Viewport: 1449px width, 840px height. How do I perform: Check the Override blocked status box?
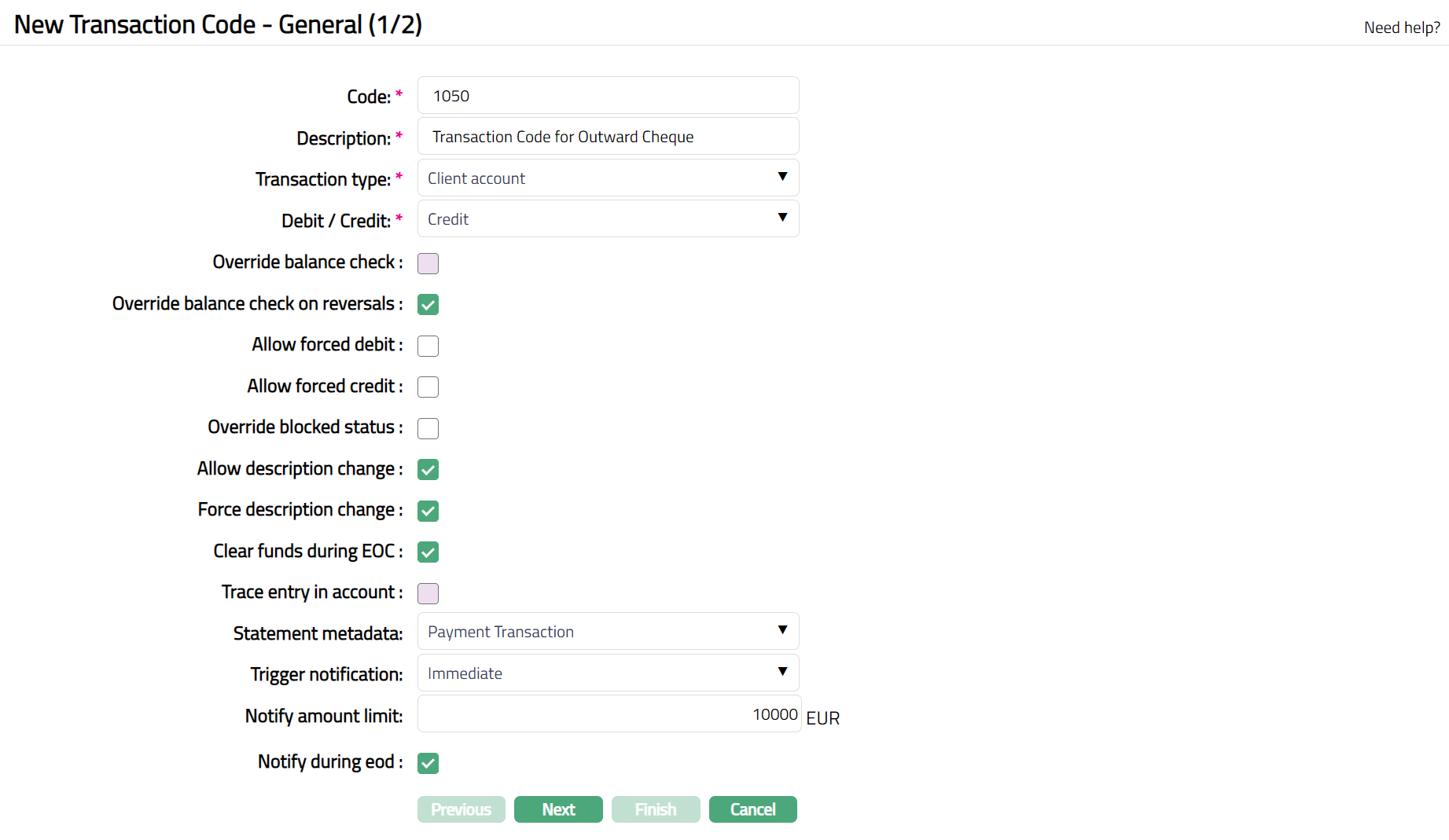coord(428,428)
